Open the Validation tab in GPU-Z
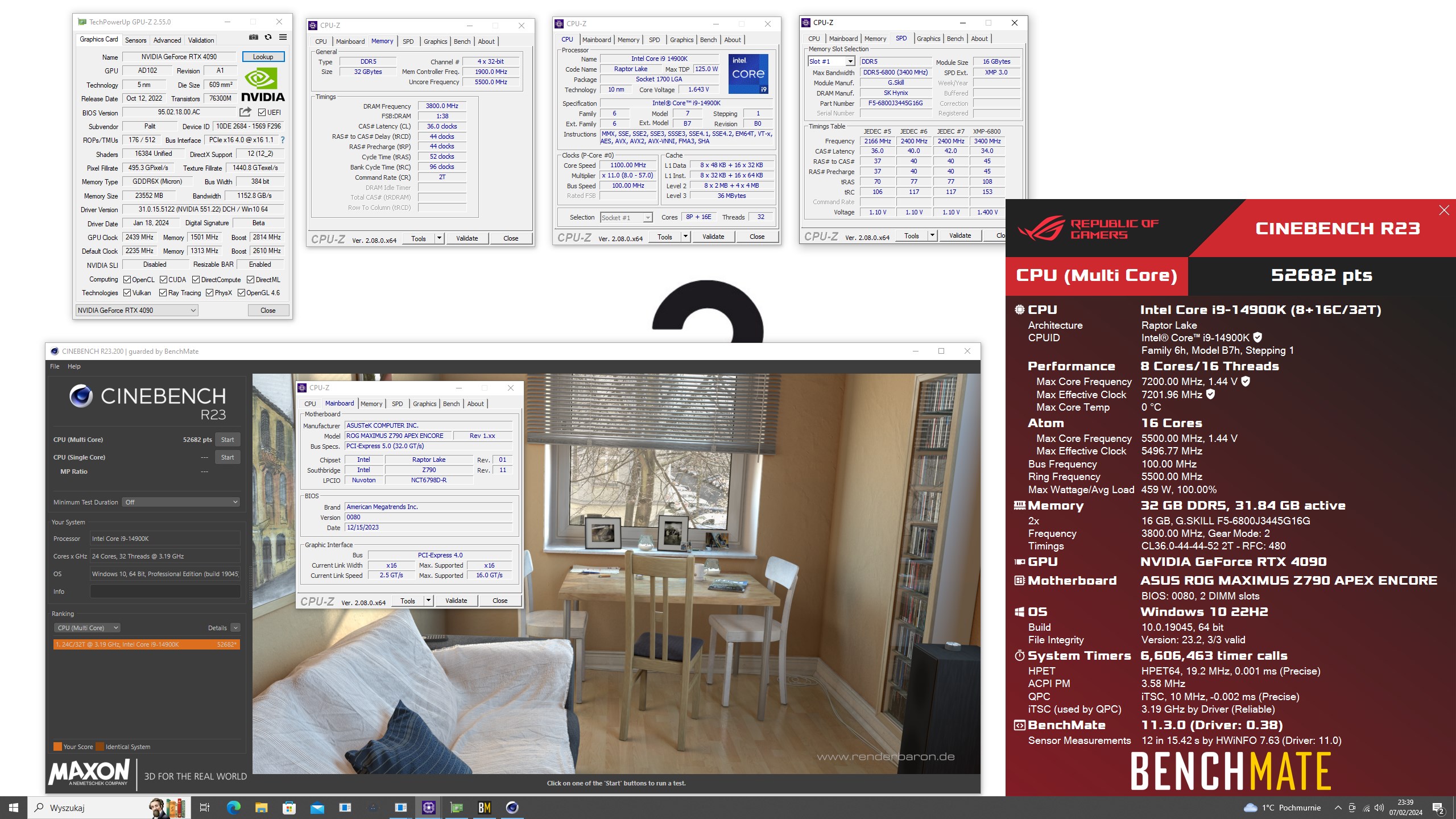 tap(201, 40)
